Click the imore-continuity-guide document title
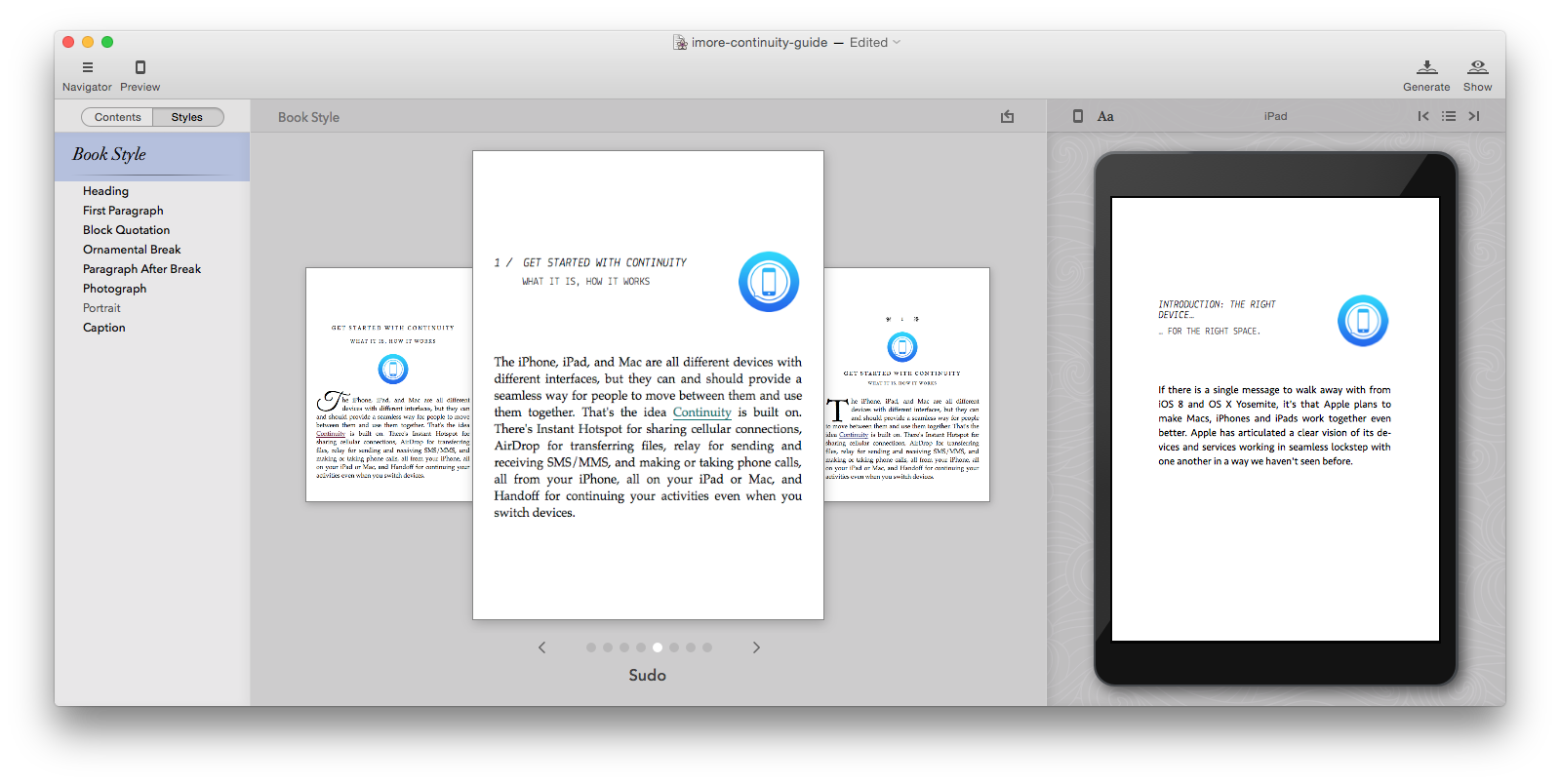The height and width of the screenshot is (784, 1560). coord(759,43)
